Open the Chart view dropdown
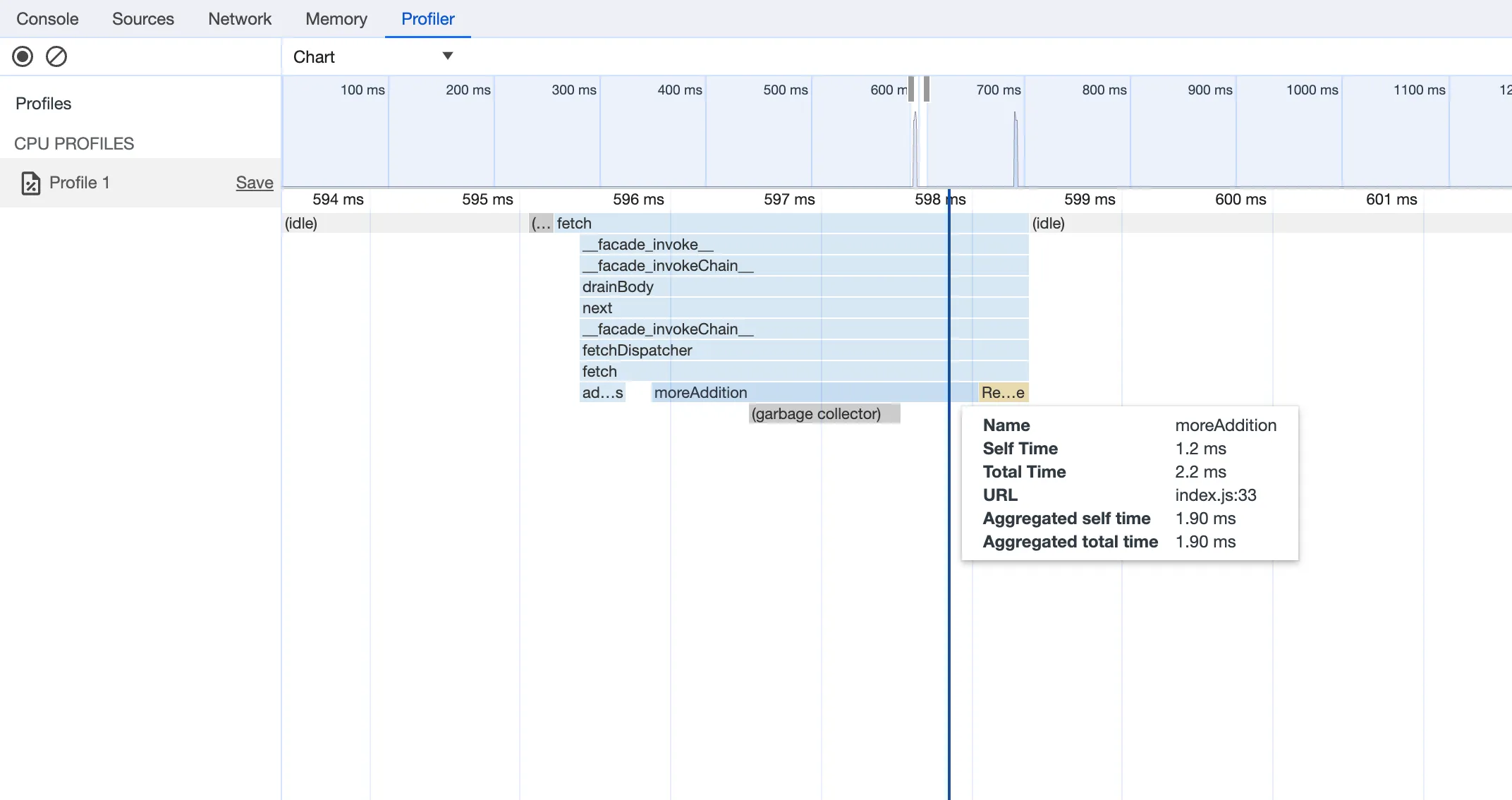The height and width of the screenshot is (800, 1512). pos(373,56)
